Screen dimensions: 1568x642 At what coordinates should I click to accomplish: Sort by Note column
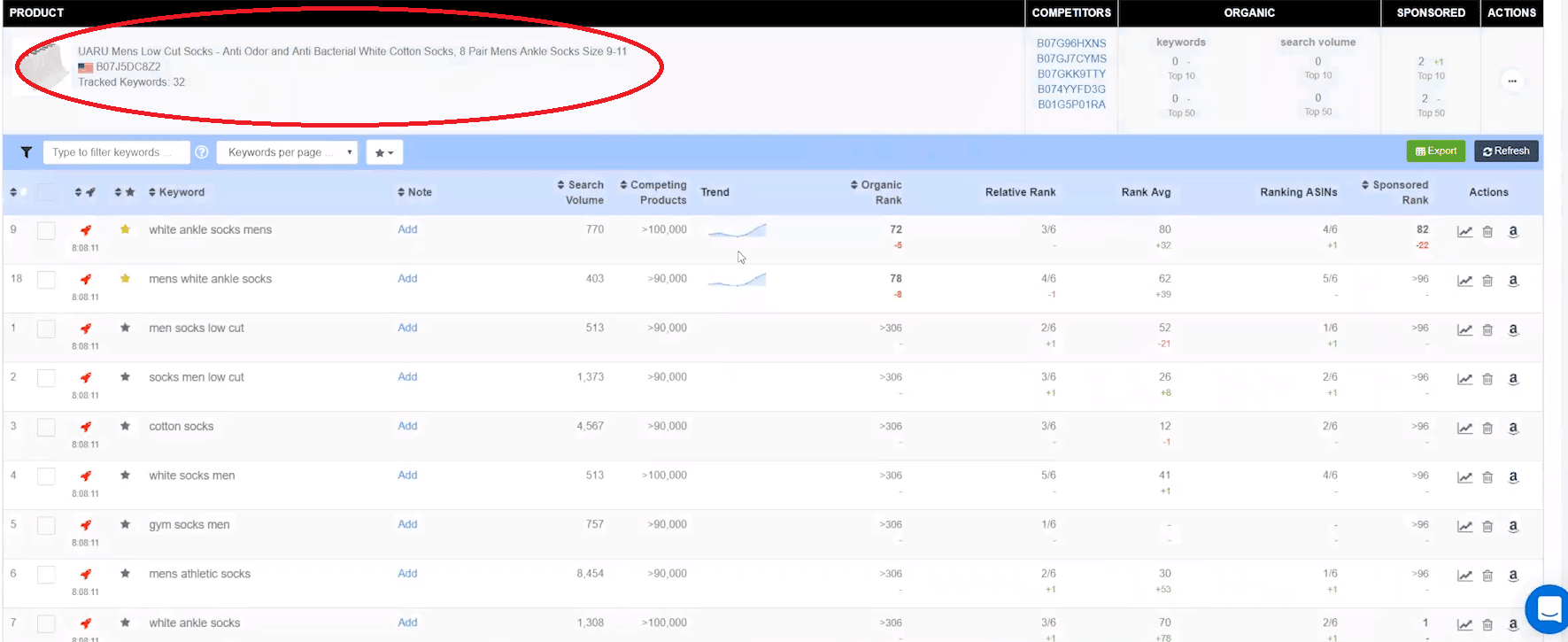(x=414, y=192)
